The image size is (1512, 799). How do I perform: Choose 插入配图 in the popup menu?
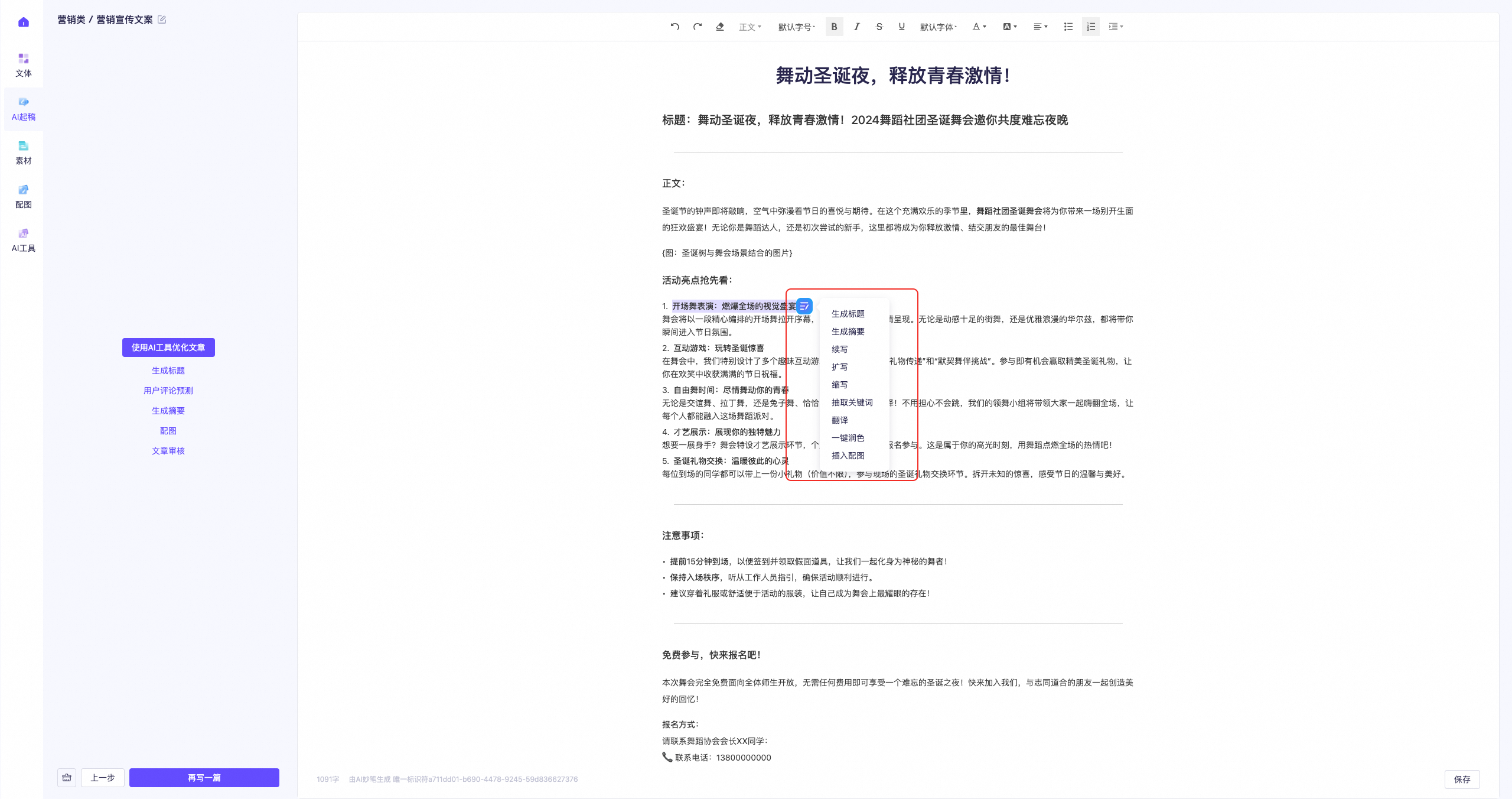point(848,456)
